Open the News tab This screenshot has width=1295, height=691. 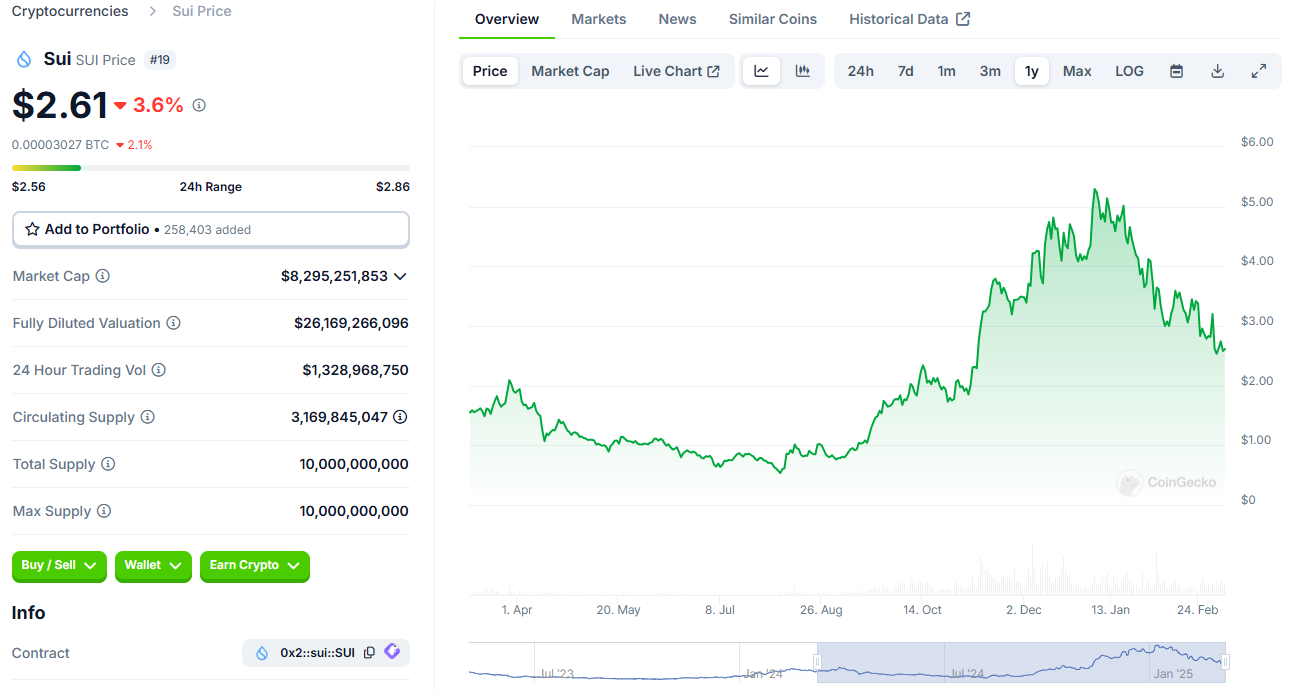pyautogui.click(x=677, y=18)
